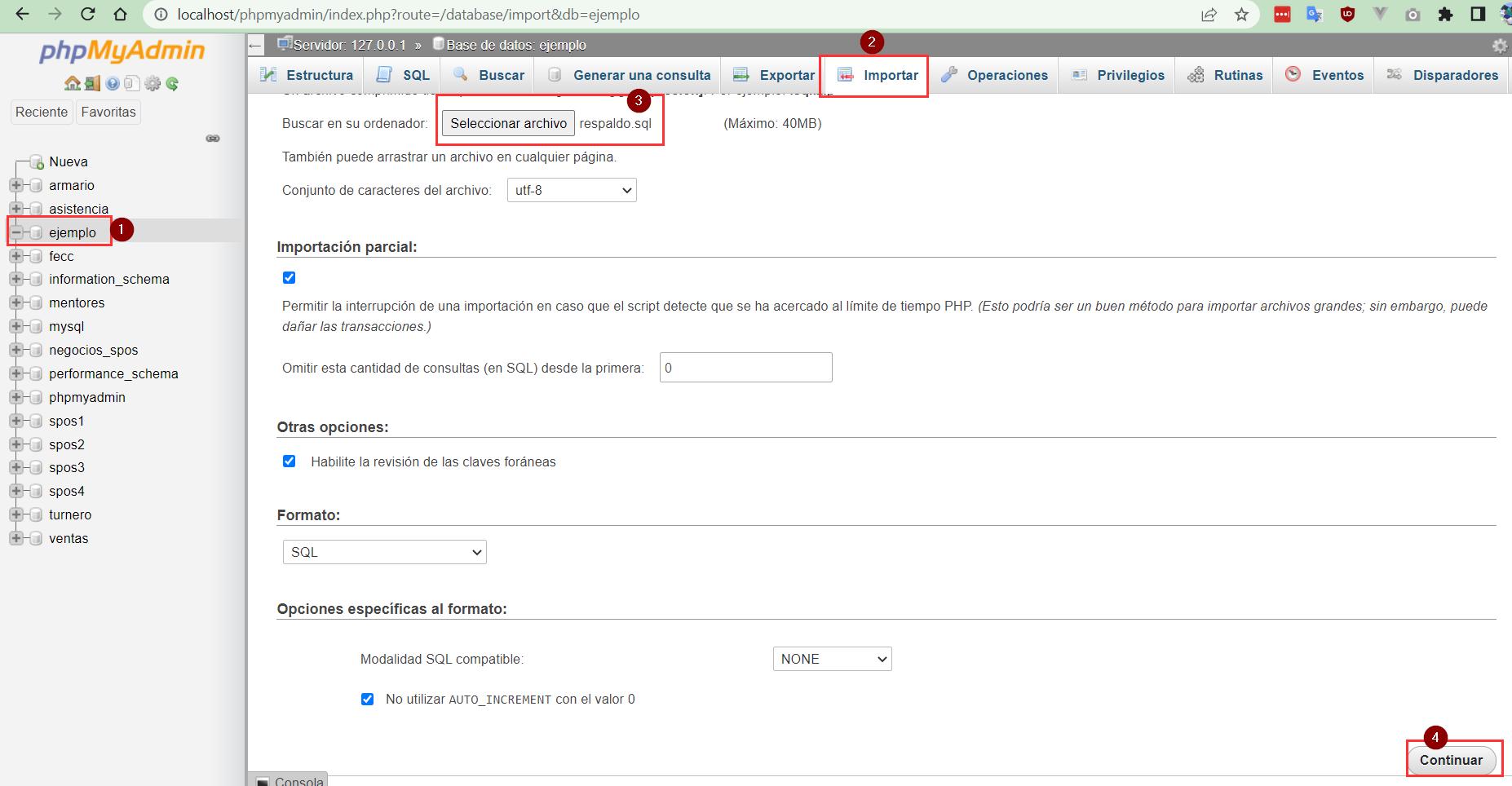Open the camera screenshot extension icon

[x=1413, y=15]
